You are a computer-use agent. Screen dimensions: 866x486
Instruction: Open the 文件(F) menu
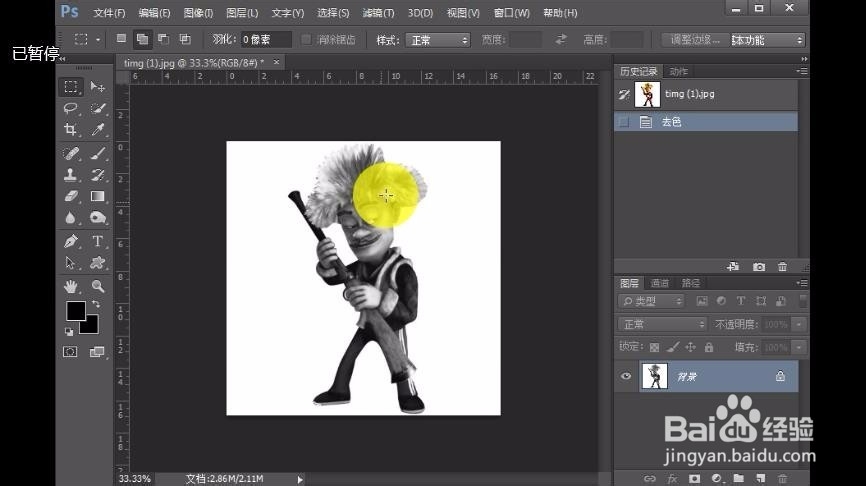[109, 13]
